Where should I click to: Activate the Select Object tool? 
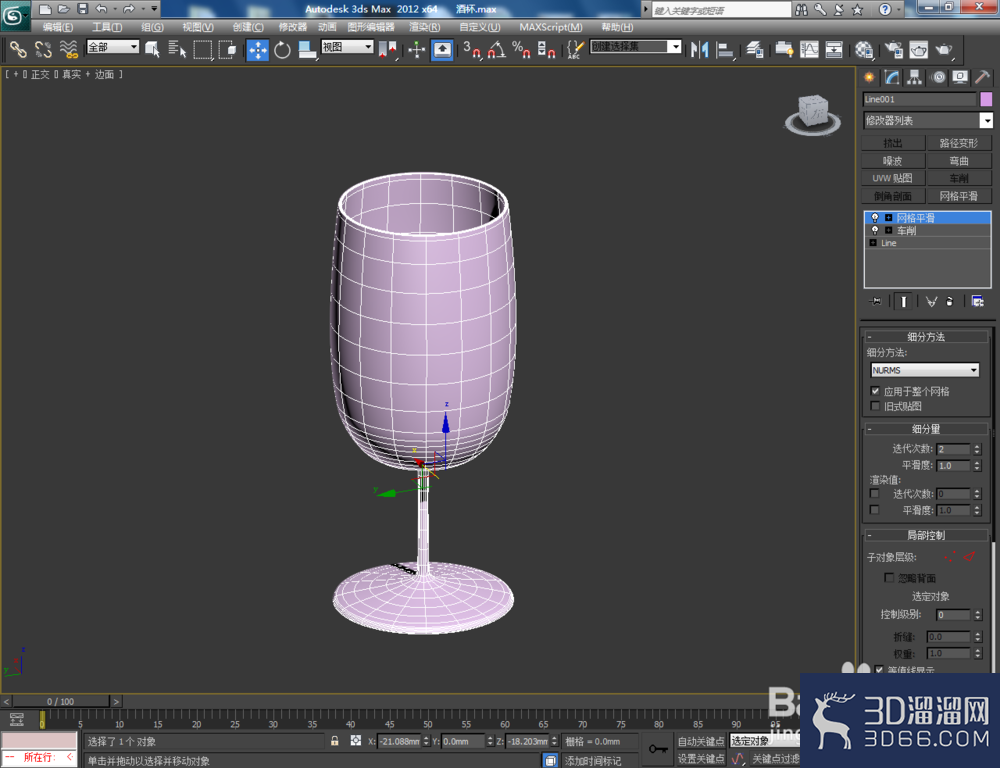[152, 49]
